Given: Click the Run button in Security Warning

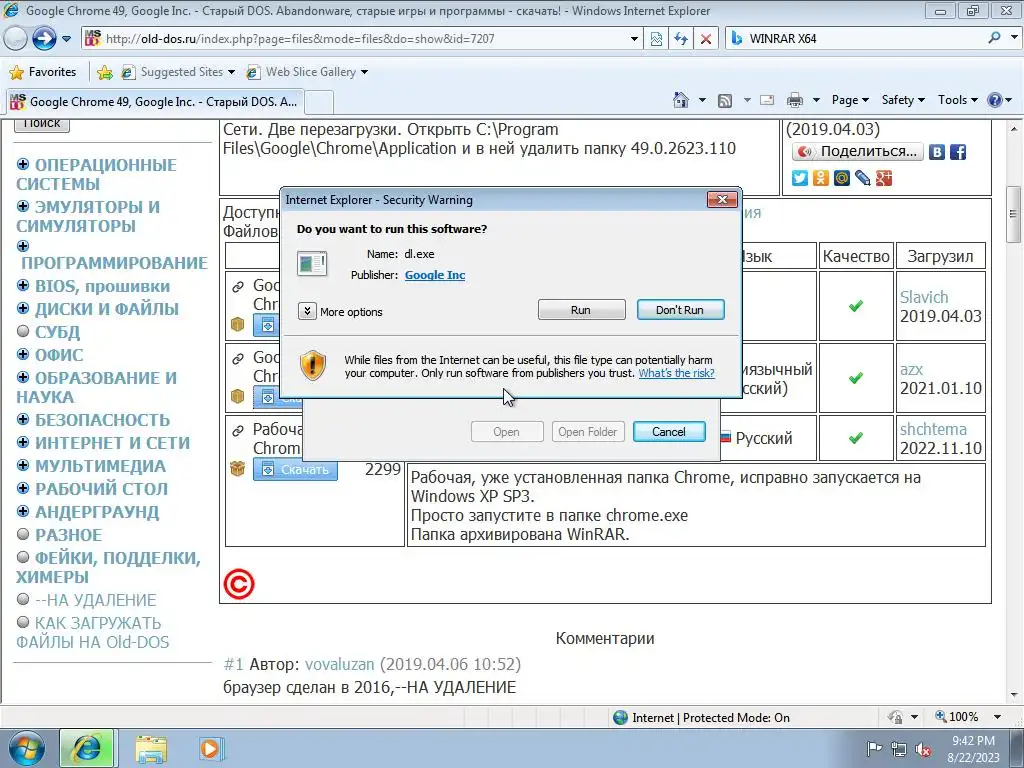Looking at the screenshot, I should (x=581, y=310).
